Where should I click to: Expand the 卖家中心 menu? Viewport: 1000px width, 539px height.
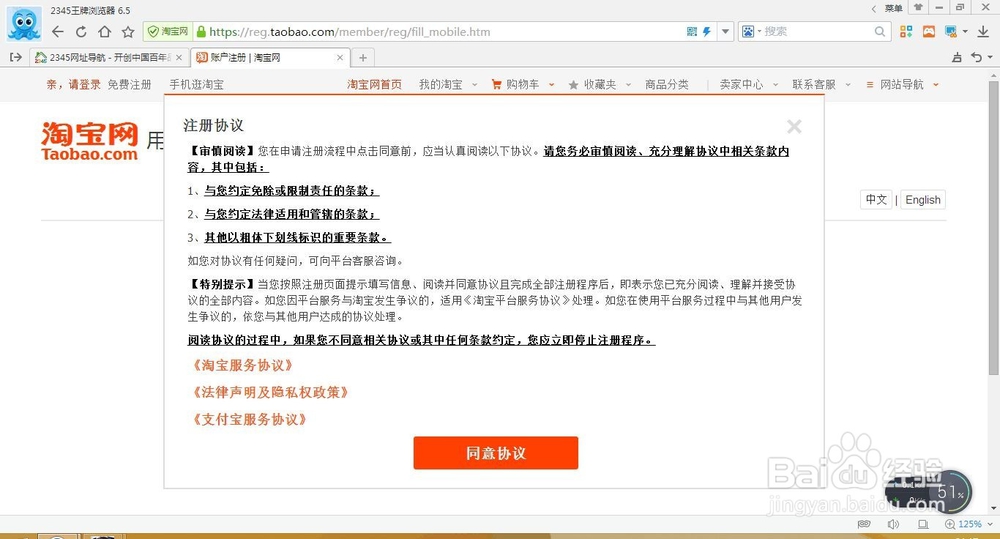point(749,84)
